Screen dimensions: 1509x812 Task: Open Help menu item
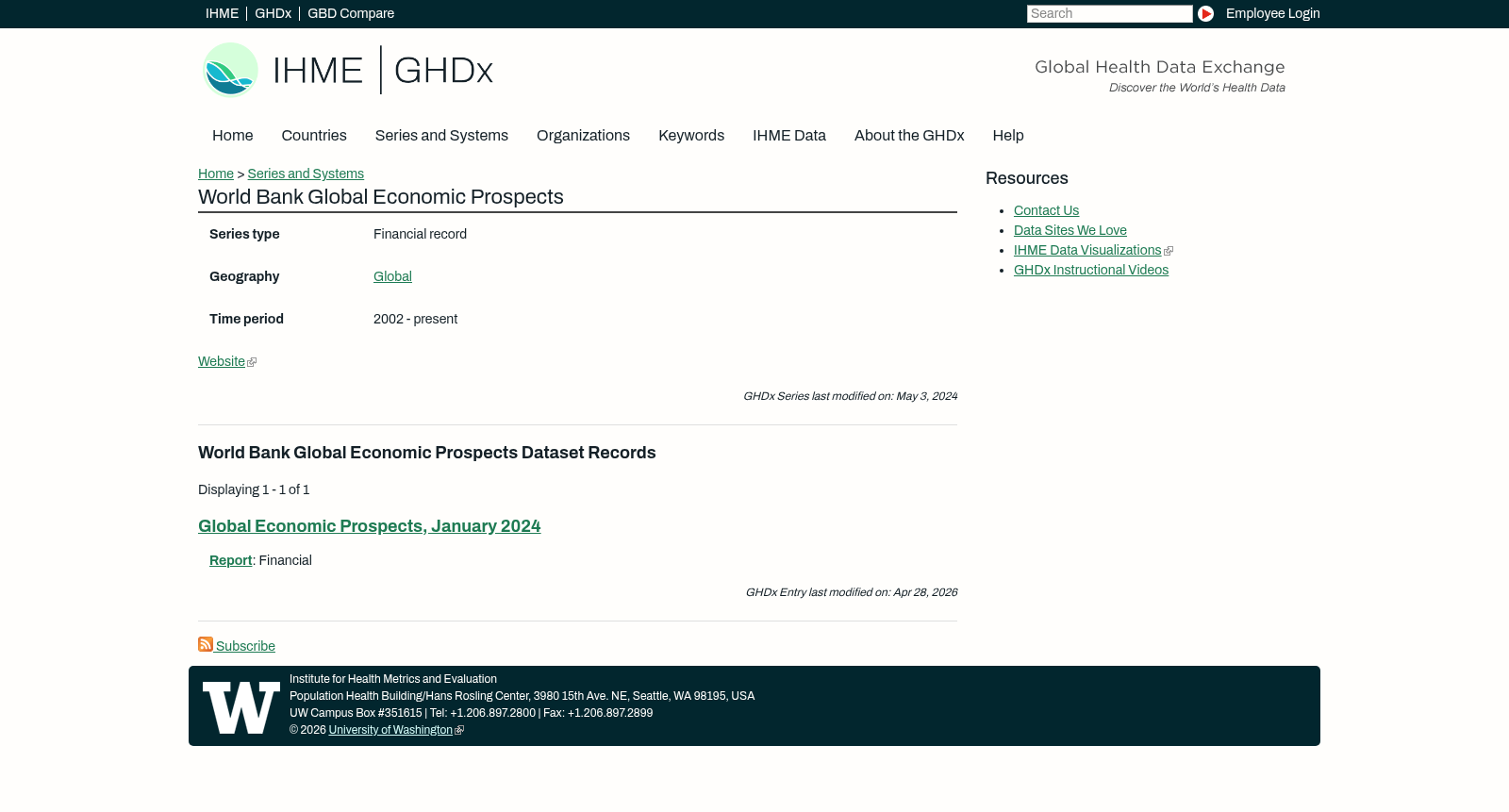click(x=1008, y=136)
